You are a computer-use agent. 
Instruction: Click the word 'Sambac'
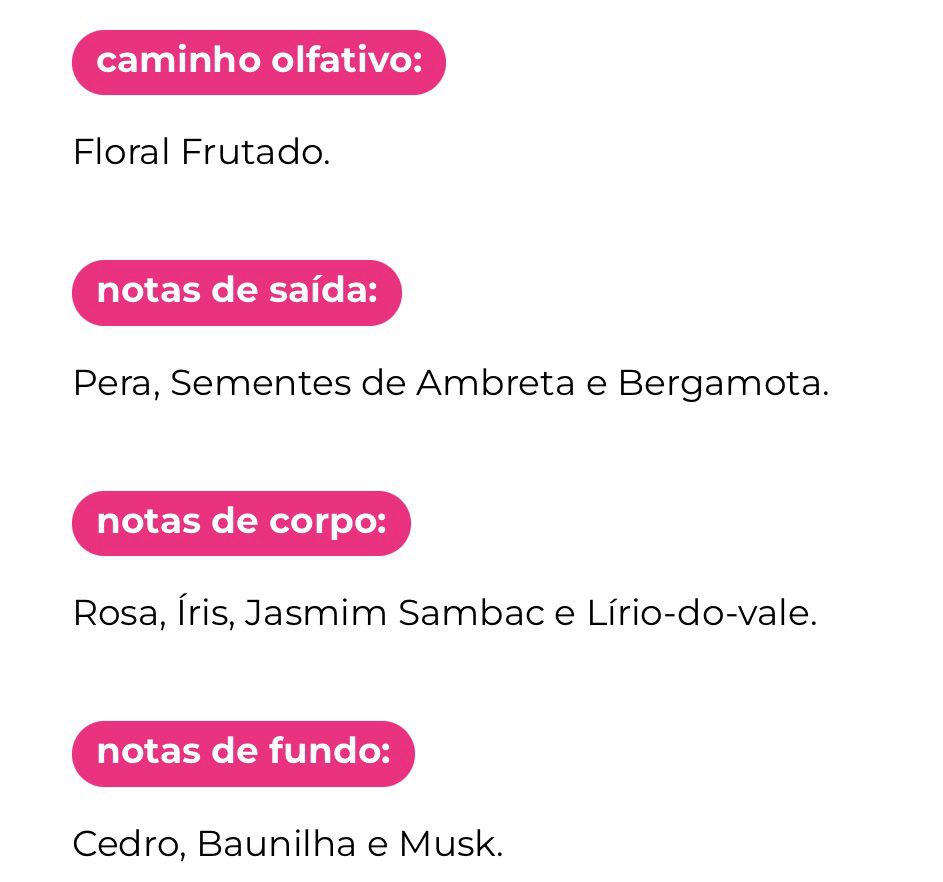[471, 613]
